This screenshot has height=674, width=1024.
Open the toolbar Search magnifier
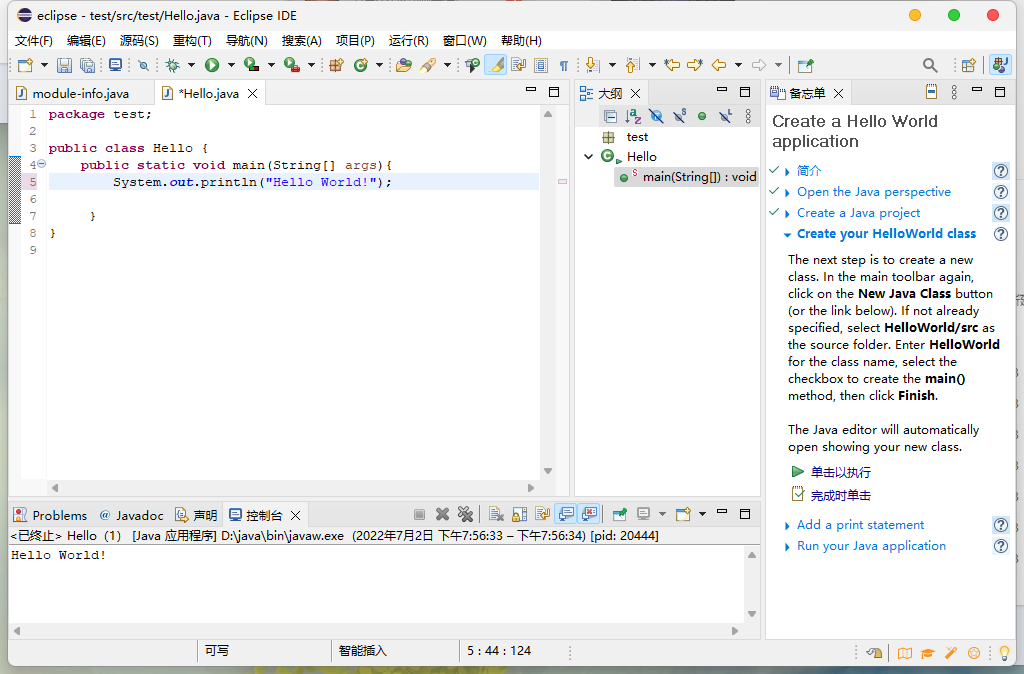point(930,65)
